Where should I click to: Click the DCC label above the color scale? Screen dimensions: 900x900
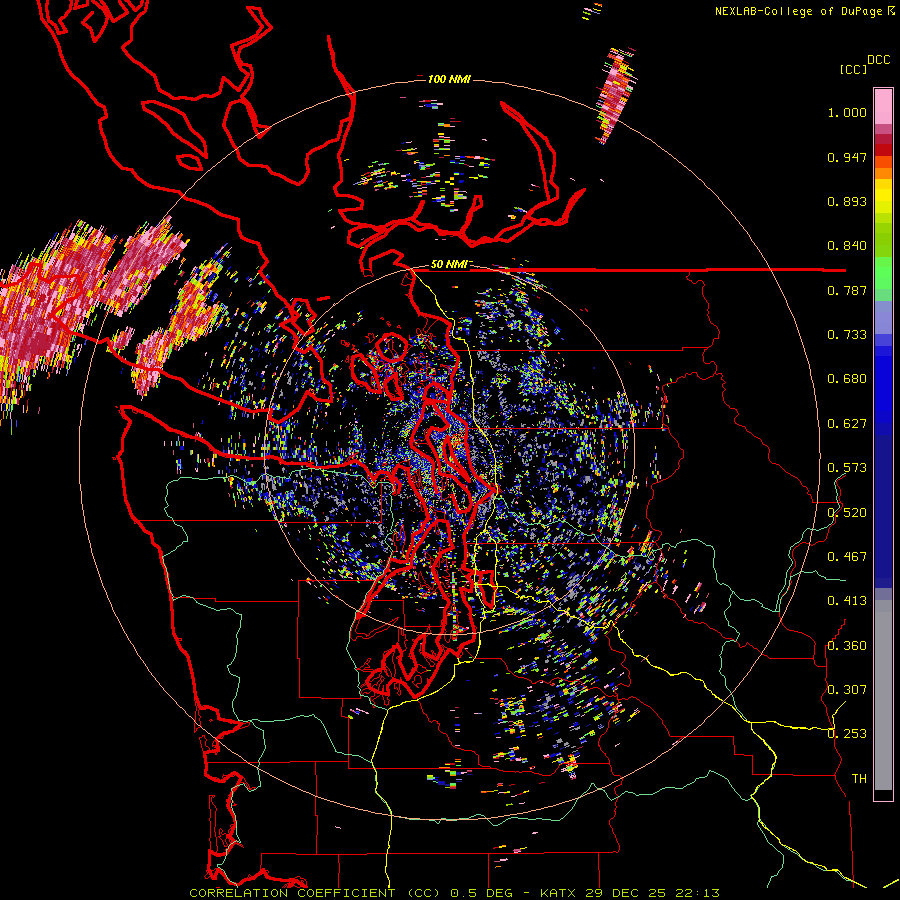(x=878, y=60)
